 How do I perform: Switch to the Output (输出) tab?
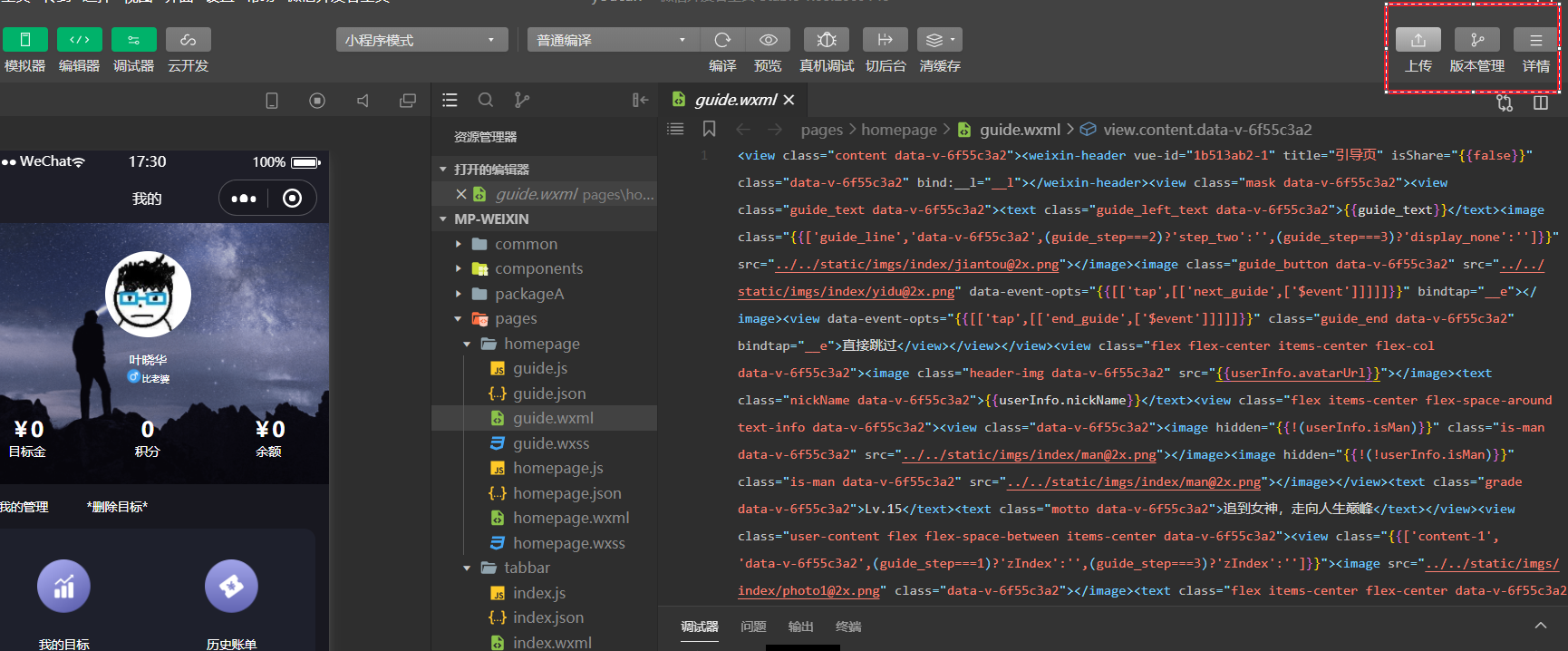[800, 627]
